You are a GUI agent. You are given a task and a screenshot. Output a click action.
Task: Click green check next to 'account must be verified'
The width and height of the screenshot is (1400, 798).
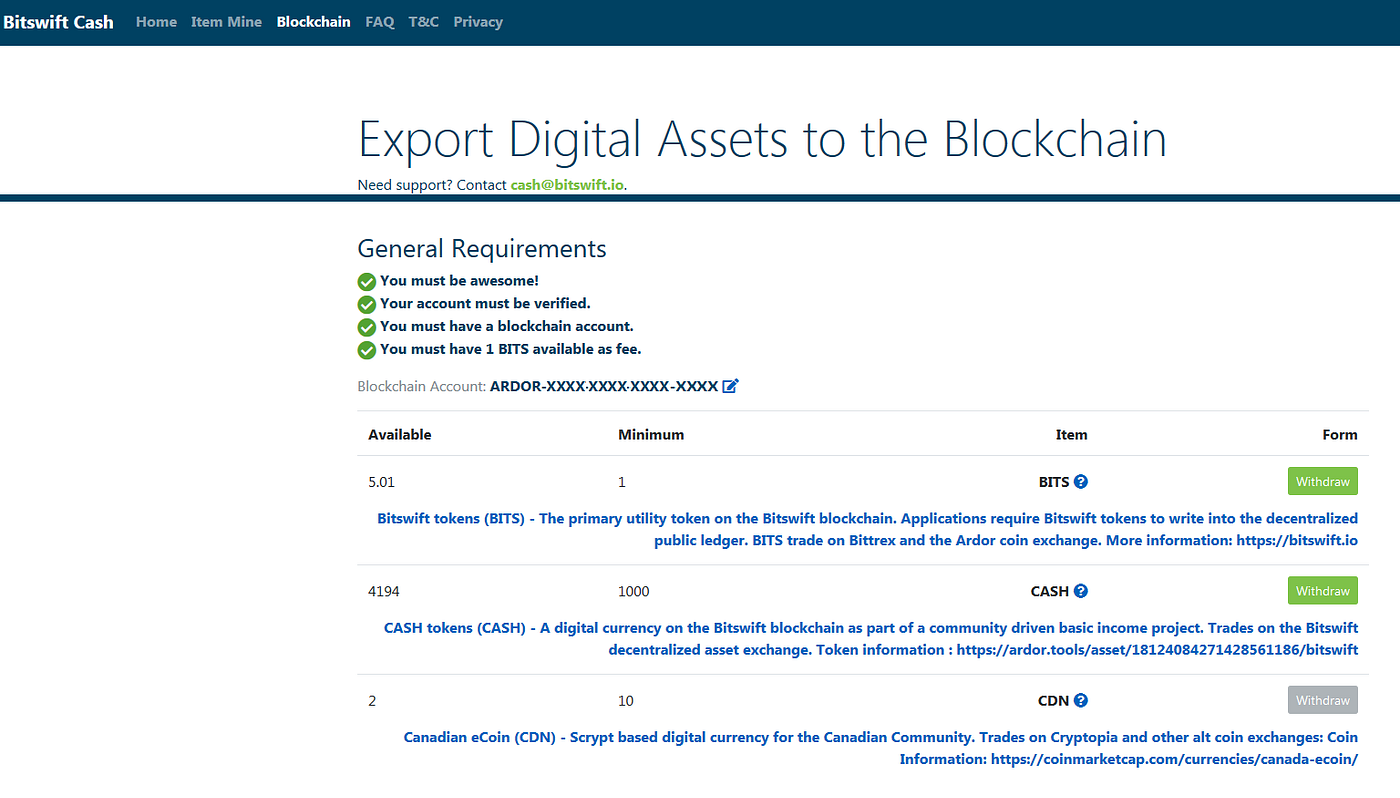(367, 304)
